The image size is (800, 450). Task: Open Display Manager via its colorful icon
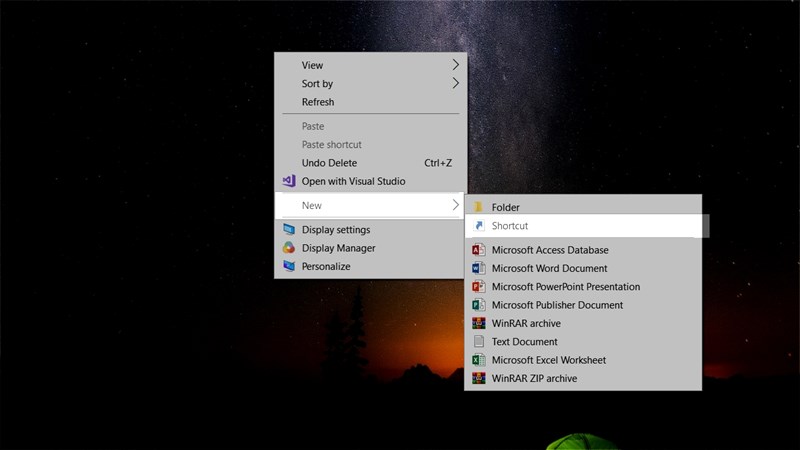click(289, 248)
